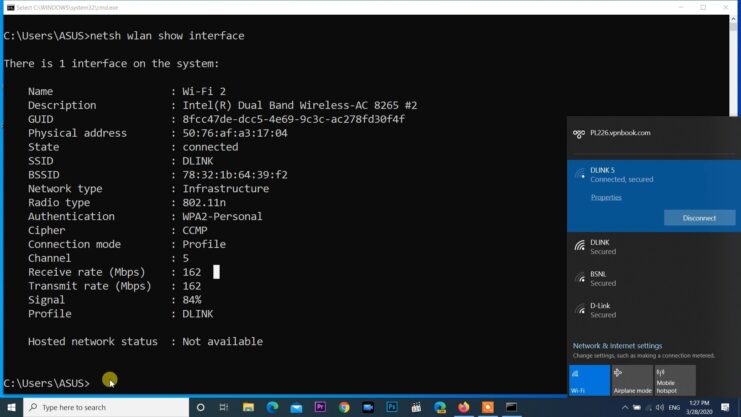Click the taskbar search box

pyautogui.click(x=105, y=408)
